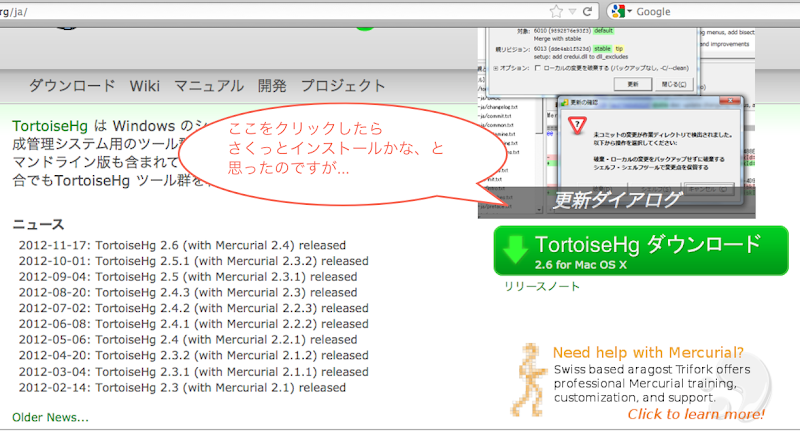The height and width of the screenshot is (431, 800).
Task: Open the ダウンロード menu item
Action: tap(72, 85)
